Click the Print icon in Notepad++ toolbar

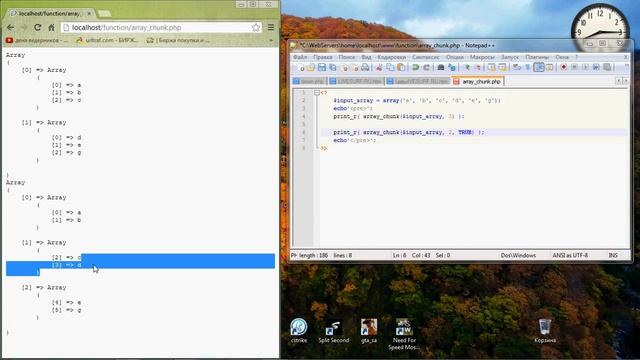click(x=365, y=67)
